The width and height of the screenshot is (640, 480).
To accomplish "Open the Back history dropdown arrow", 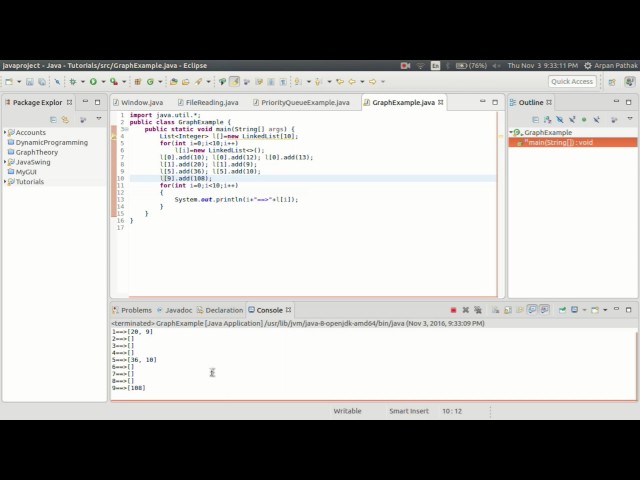I will (362, 82).
